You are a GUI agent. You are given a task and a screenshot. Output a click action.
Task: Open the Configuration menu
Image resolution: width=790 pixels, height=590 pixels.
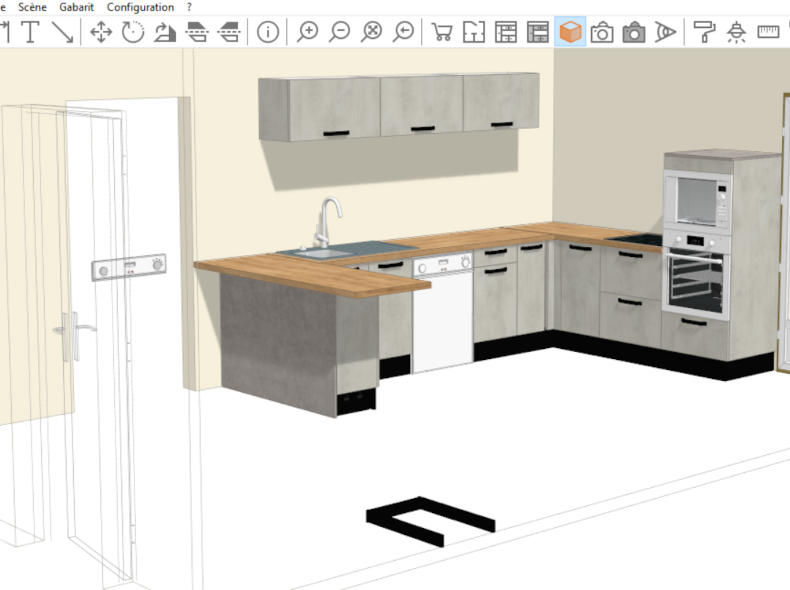click(140, 7)
